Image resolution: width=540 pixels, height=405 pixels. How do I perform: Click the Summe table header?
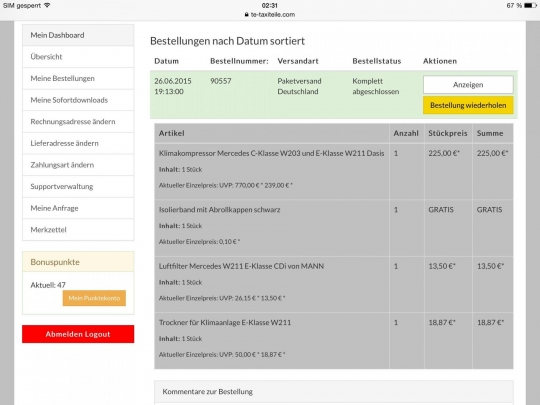(x=490, y=134)
